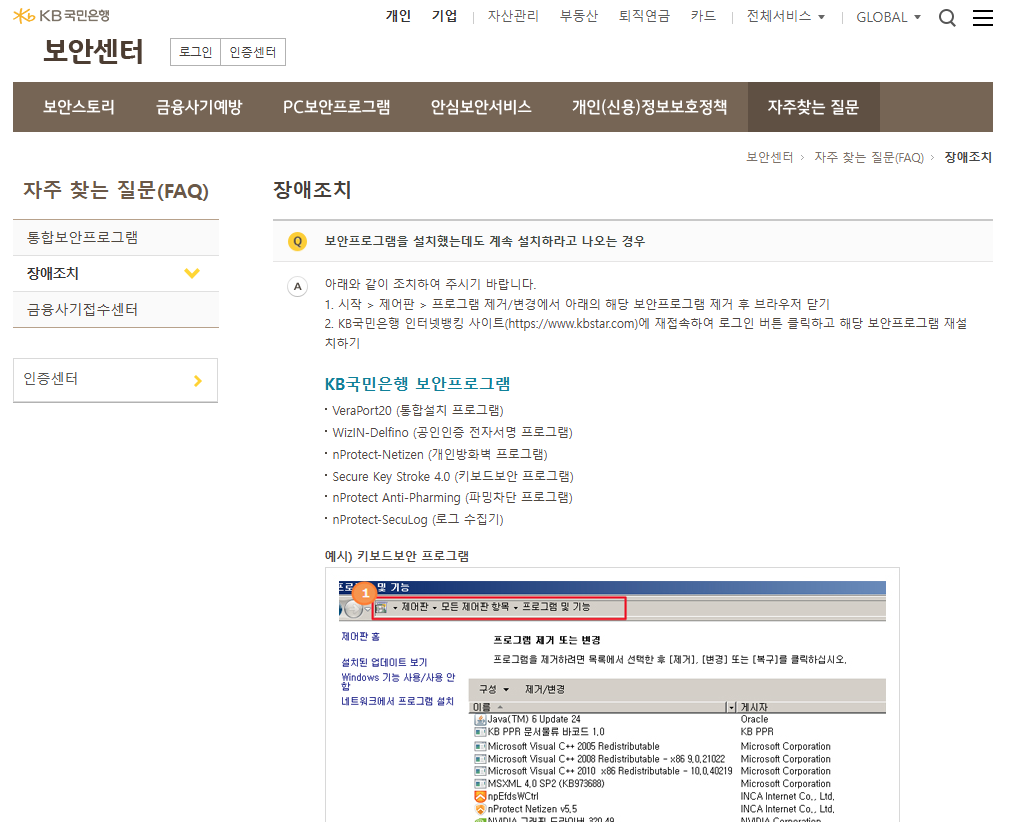
Task: Open the 보안스토리 tab
Action: (79, 107)
